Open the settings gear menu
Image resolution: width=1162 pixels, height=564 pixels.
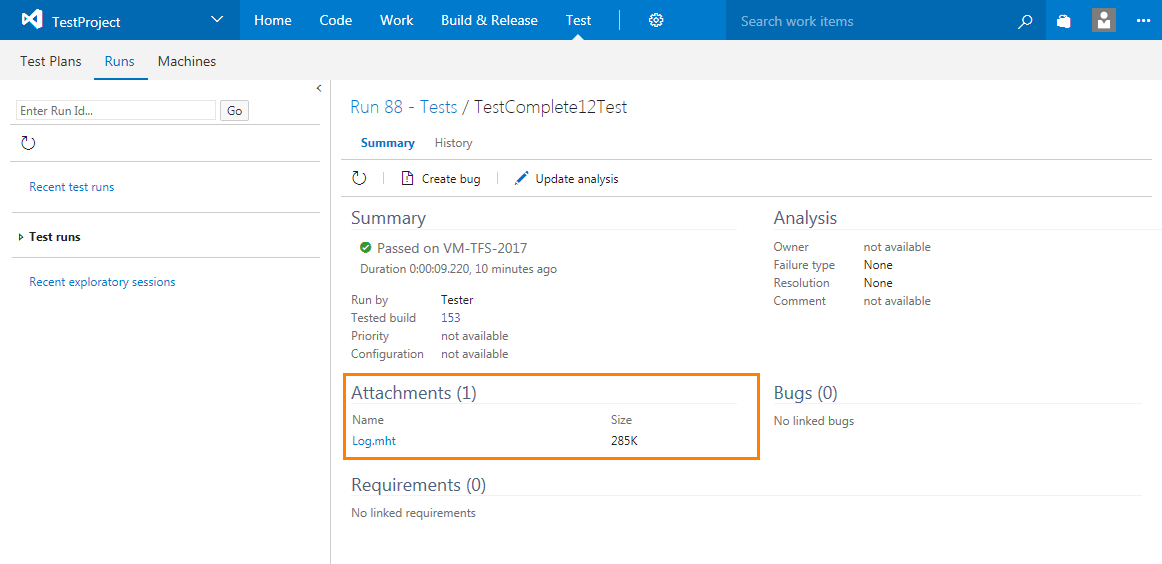(x=656, y=20)
